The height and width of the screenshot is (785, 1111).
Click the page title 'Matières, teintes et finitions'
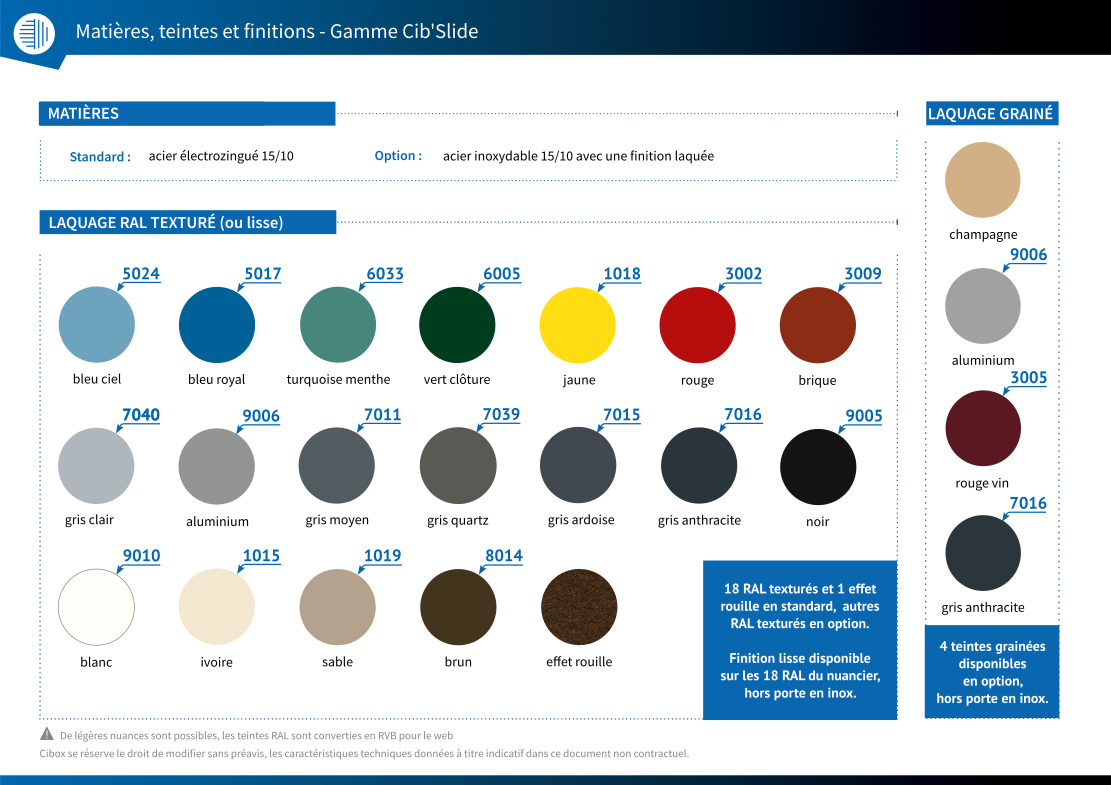[195, 31]
